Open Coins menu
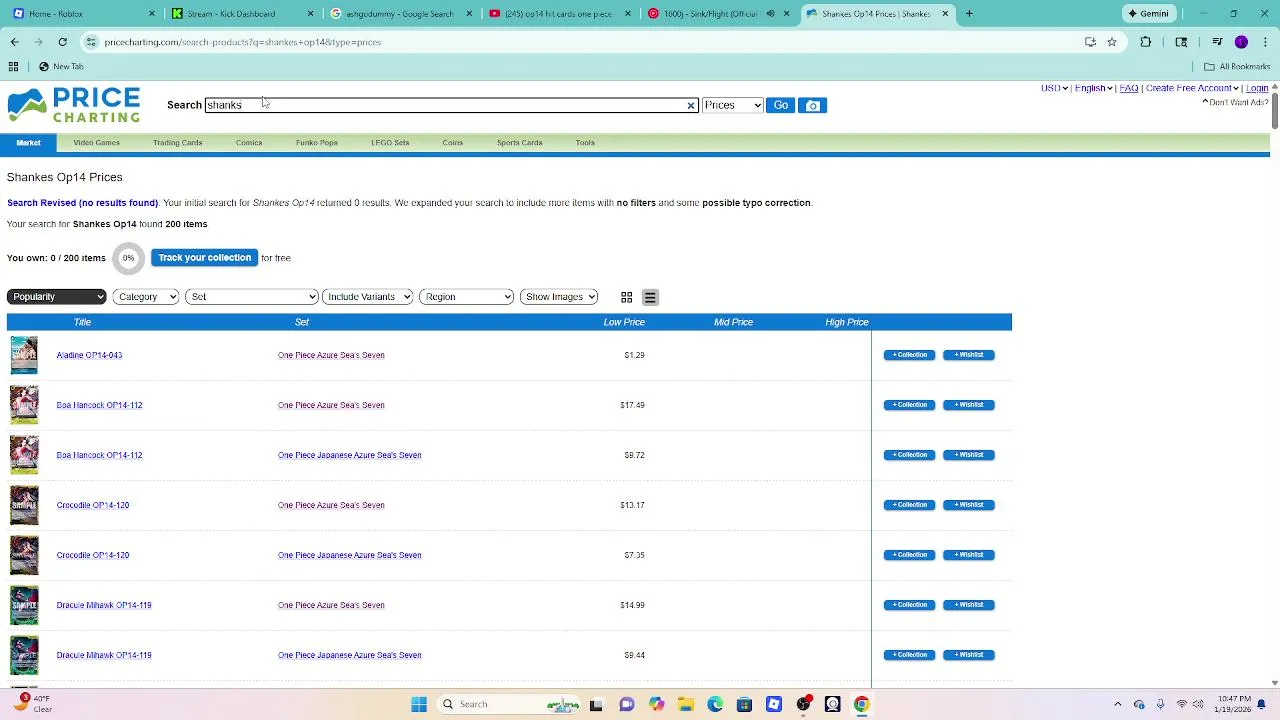The image size is (1280, 720). (x=452, y=143)
